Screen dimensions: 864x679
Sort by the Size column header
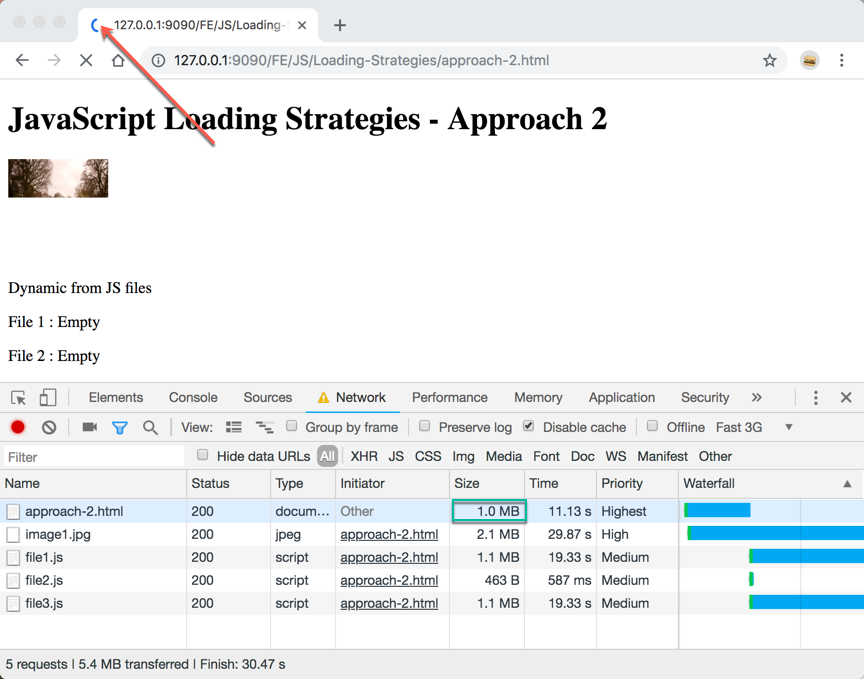(487, 484)
